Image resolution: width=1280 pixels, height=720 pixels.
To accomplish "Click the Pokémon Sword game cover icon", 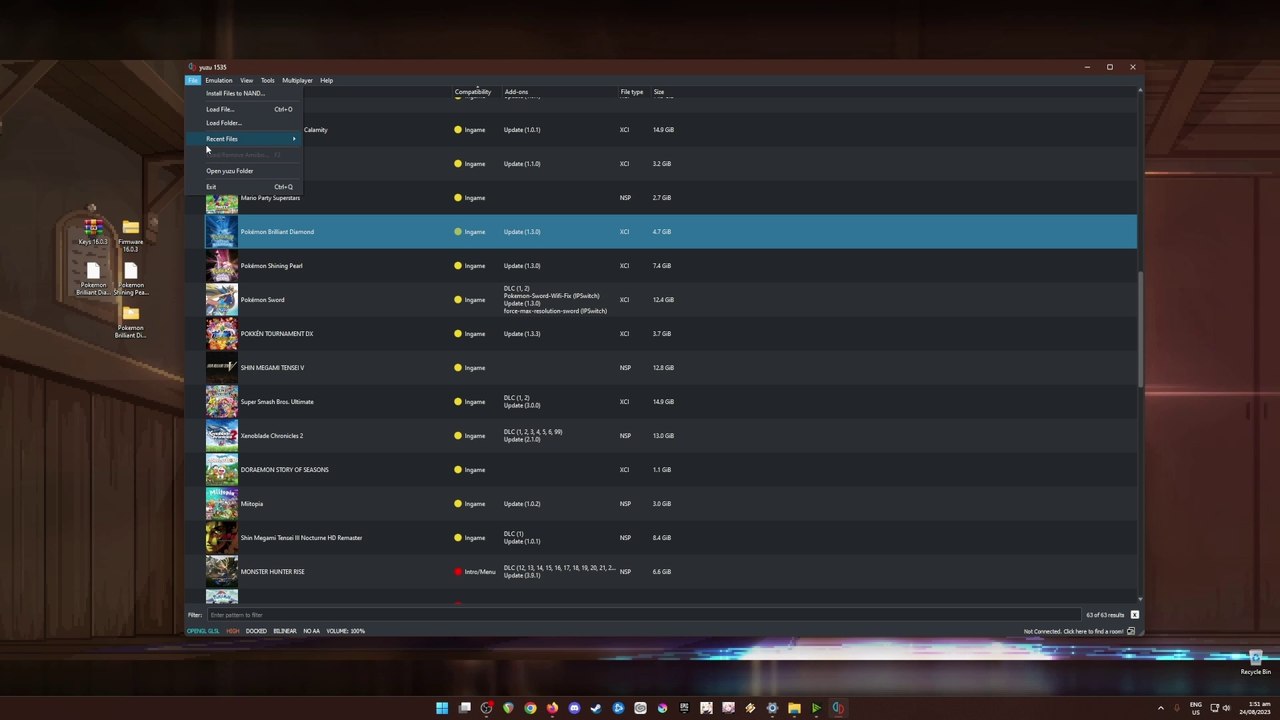I will (221, 300).
